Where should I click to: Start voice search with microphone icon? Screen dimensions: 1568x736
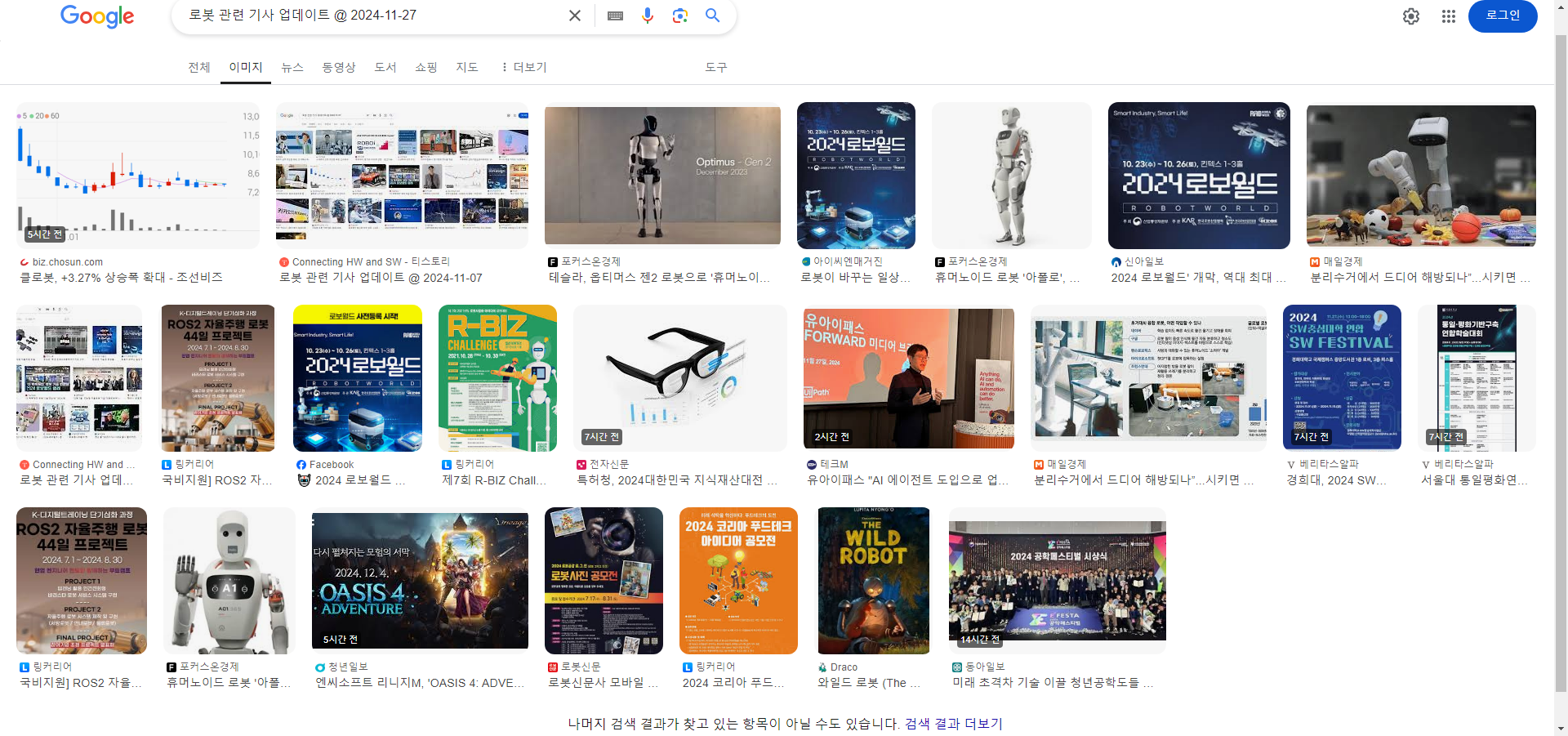point(648,16)
